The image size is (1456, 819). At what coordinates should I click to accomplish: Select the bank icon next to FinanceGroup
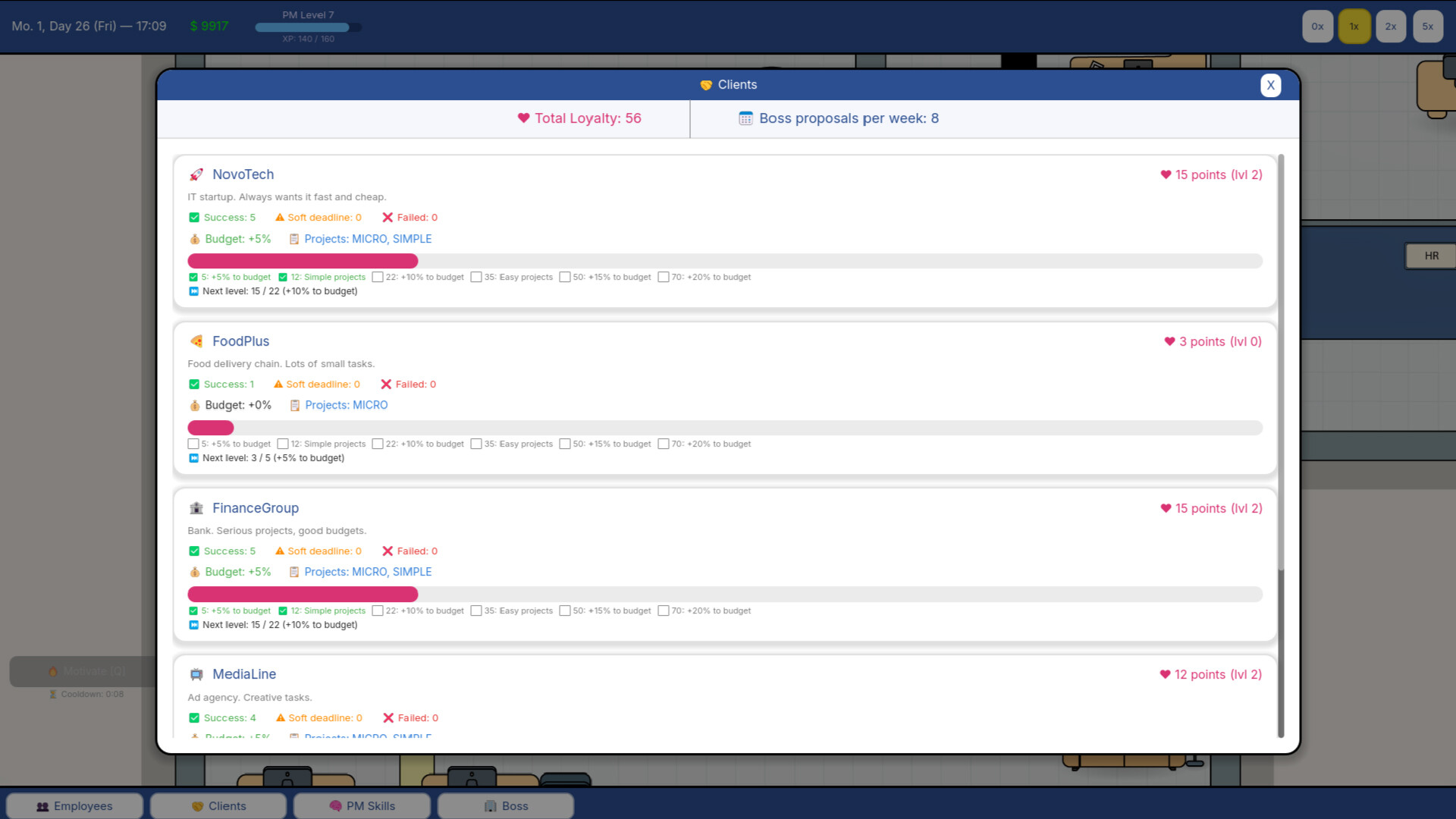coord(197,507)
